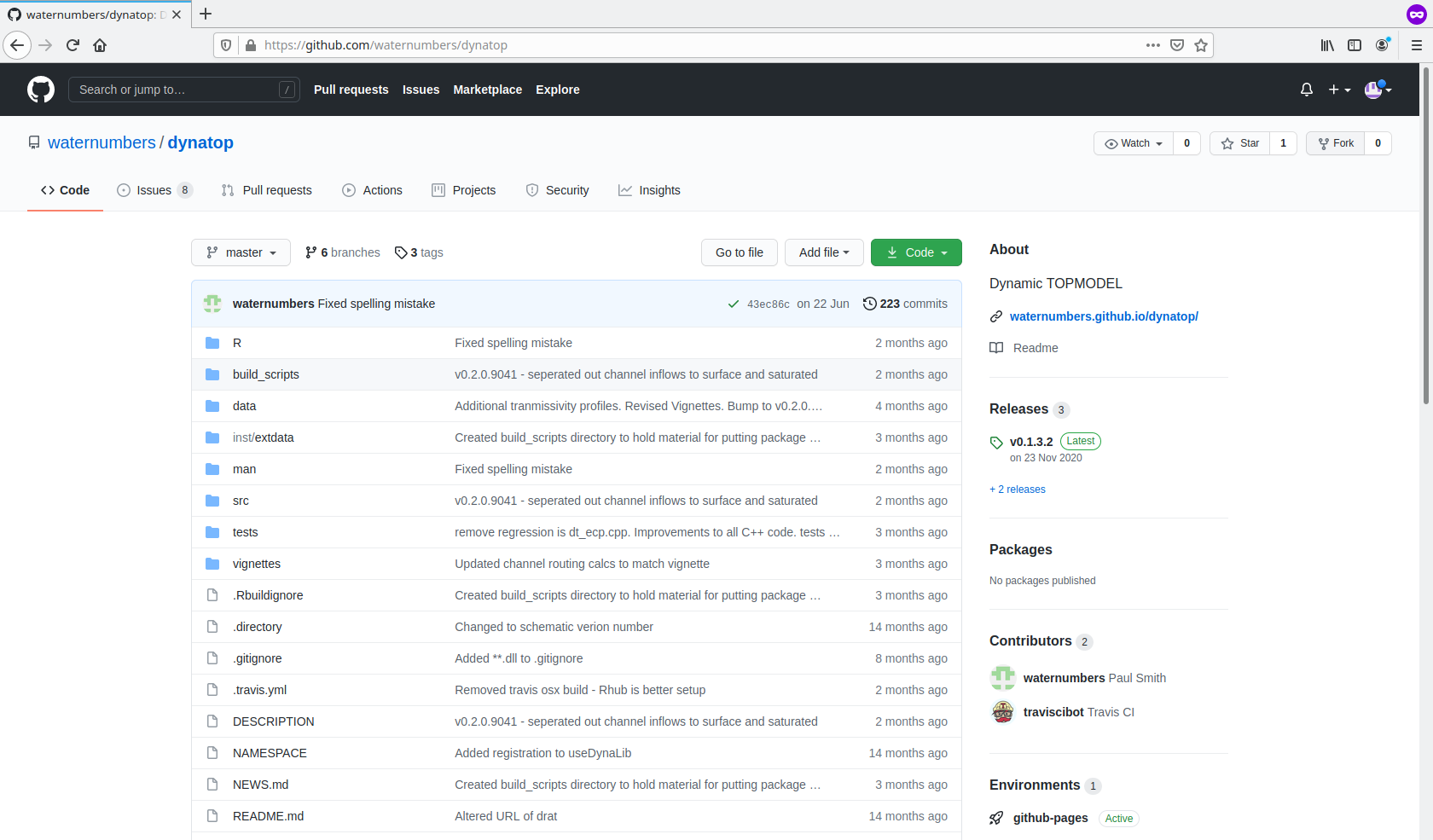This screenshot has width=1433, height=840.
Task: Open the Projects tab
Action: [464, 190]
